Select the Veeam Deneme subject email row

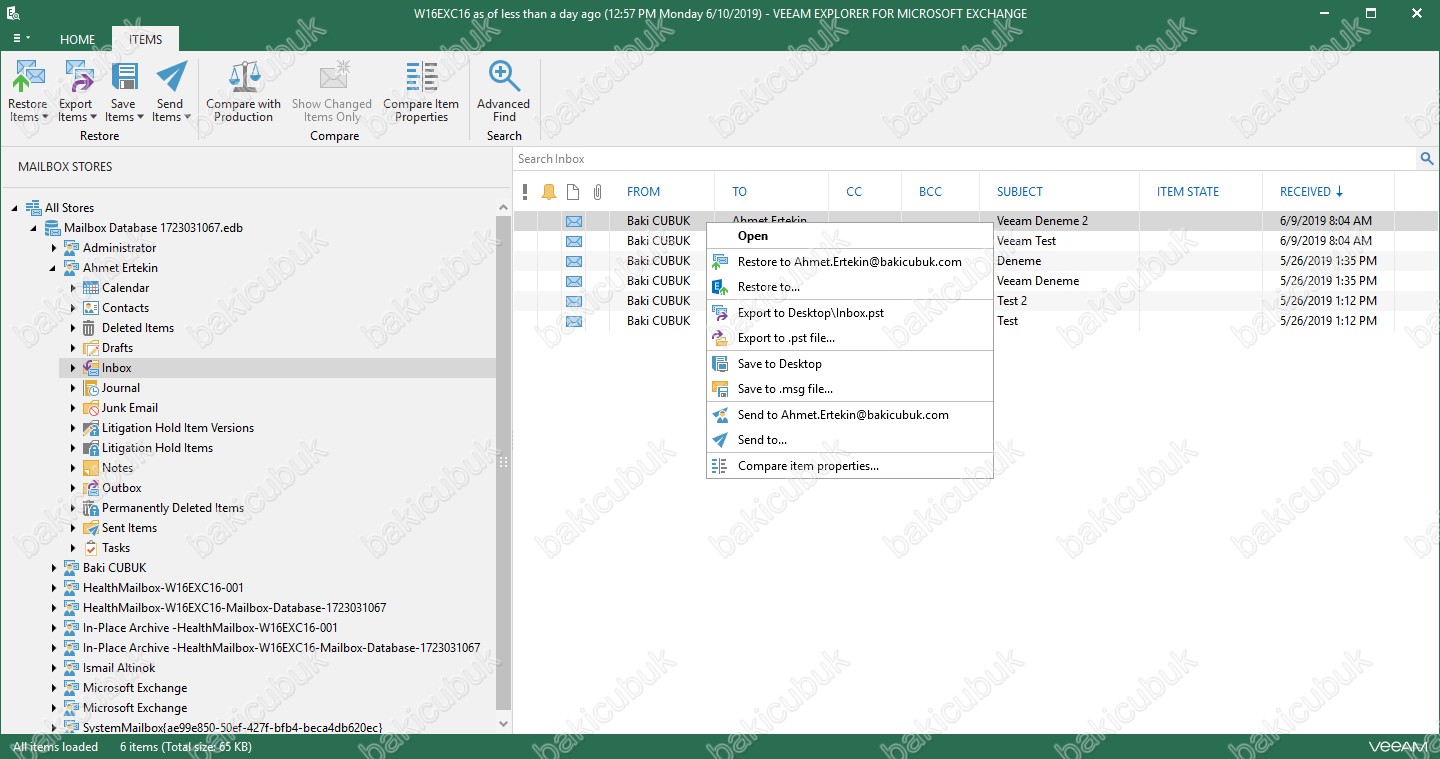coord(976,281)
